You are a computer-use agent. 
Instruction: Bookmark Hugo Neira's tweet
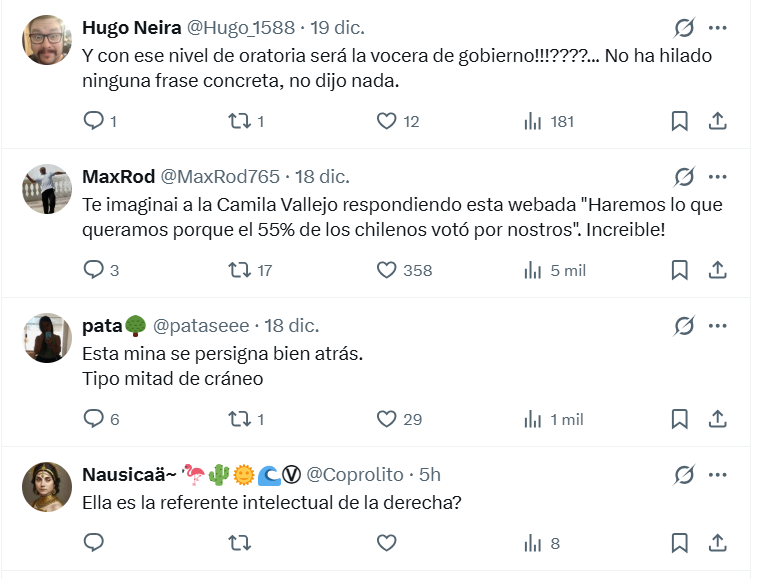click(679, 121)
